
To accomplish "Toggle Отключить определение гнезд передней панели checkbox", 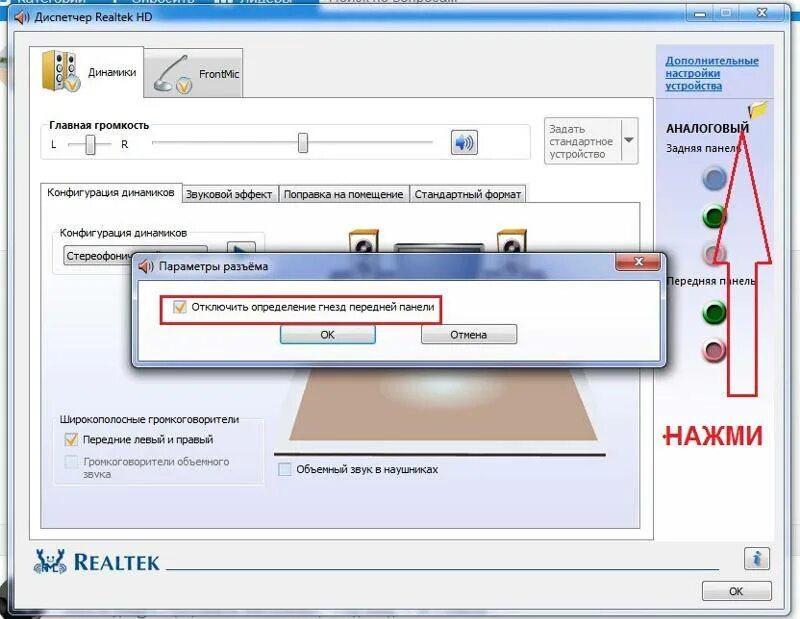I will [180, 307].
